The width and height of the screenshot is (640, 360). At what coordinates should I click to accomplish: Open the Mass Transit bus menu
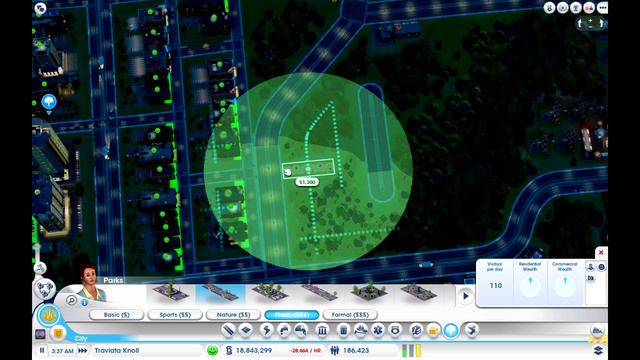(x=433, y=330)
